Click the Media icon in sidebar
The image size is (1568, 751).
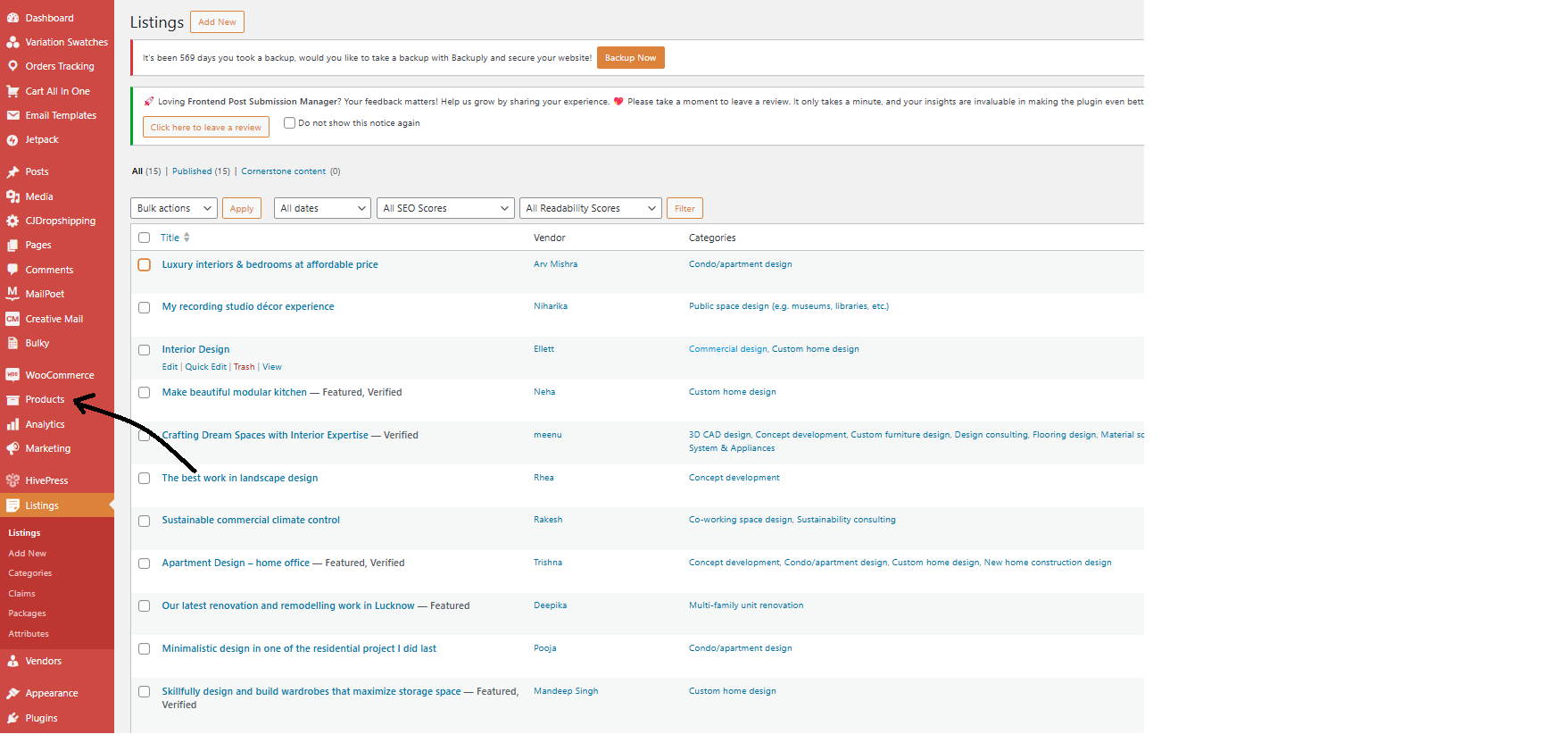12,196
